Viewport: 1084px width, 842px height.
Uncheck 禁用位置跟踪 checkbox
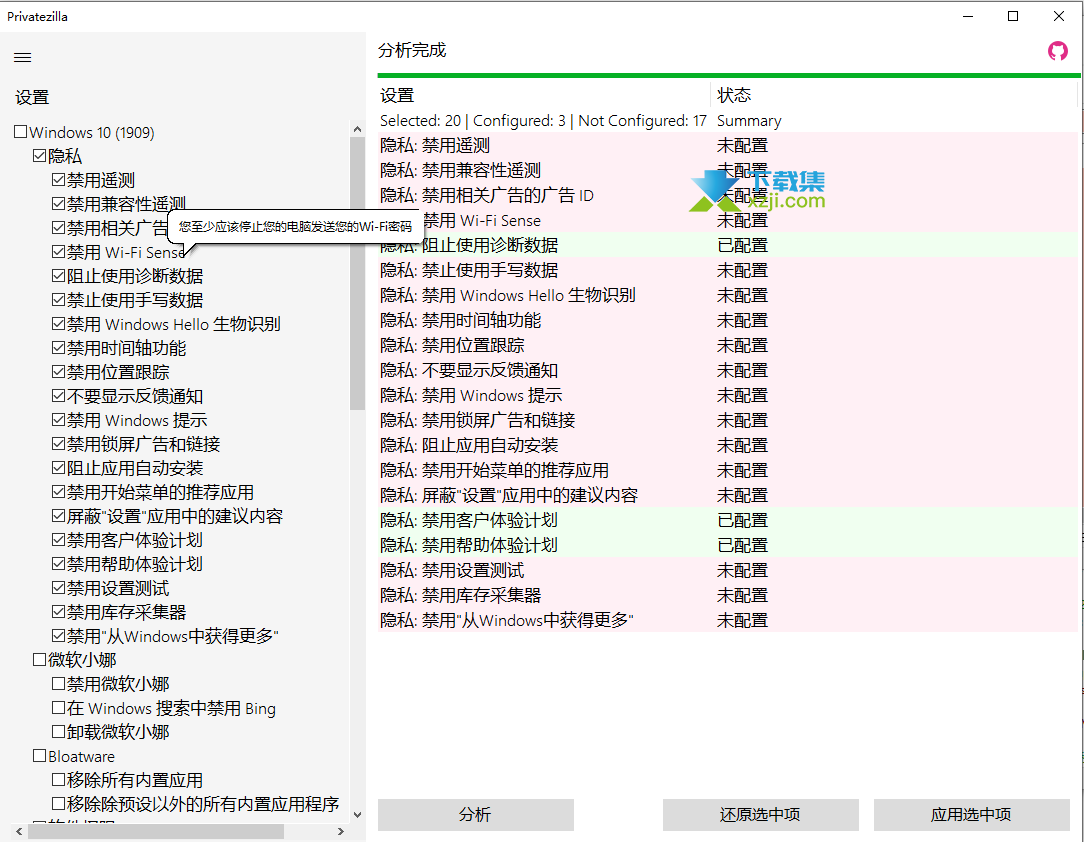point(59,372)
